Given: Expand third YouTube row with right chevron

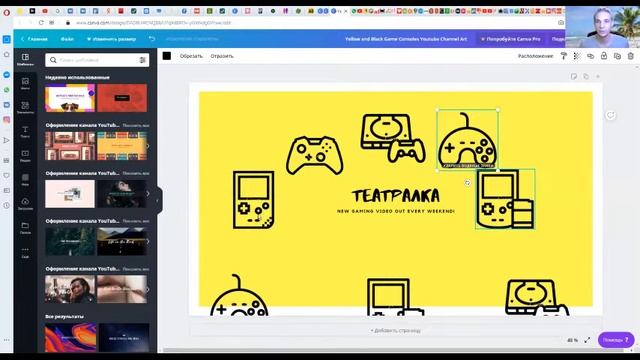Looking at the screenshot, I should click(x=148, y=242).
